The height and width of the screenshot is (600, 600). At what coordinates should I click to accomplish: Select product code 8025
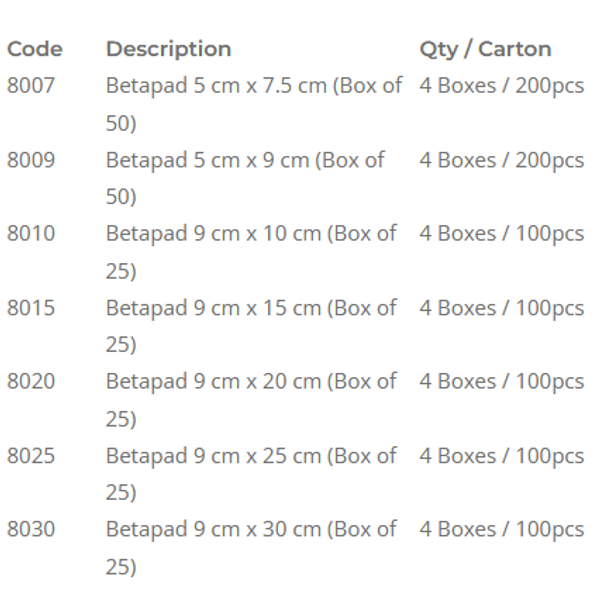click(x=31, y=456)
